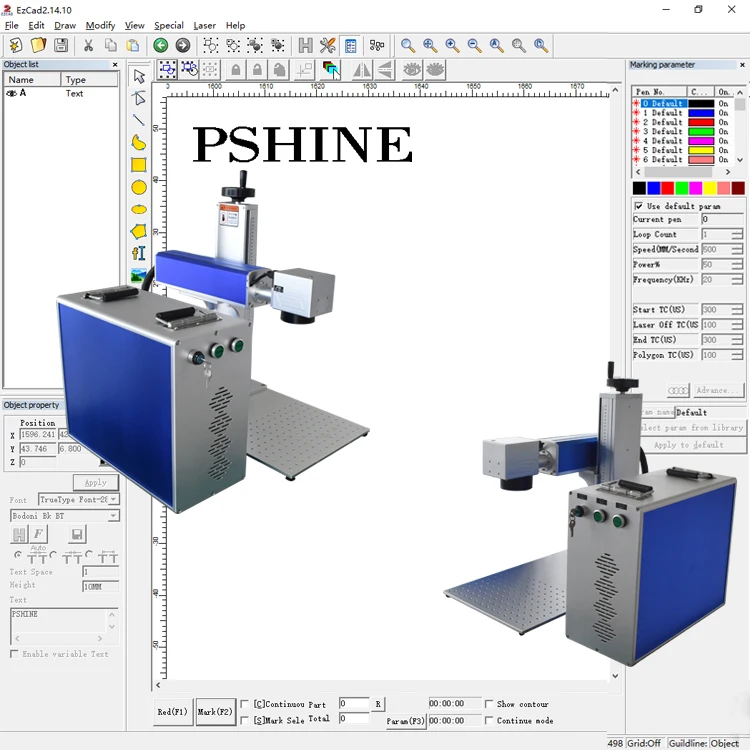Click the Apply button in Object property
This screenshot has height=750, width=750.
(96, 482)
